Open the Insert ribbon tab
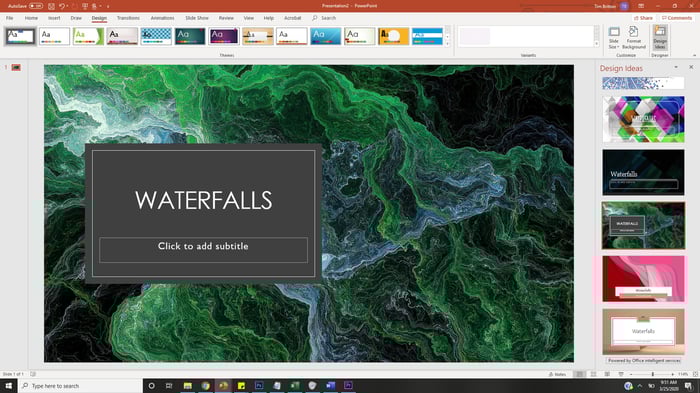The width and height of the screenshot is (700, 393). coord(54,18)
